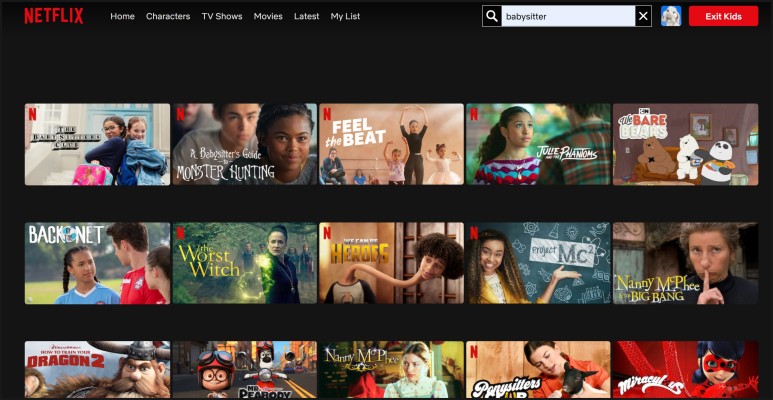Open the We Can Be Heroes thumbnail
The height and width of the screenshot is (400, 773).
click(x=391, y=263)
